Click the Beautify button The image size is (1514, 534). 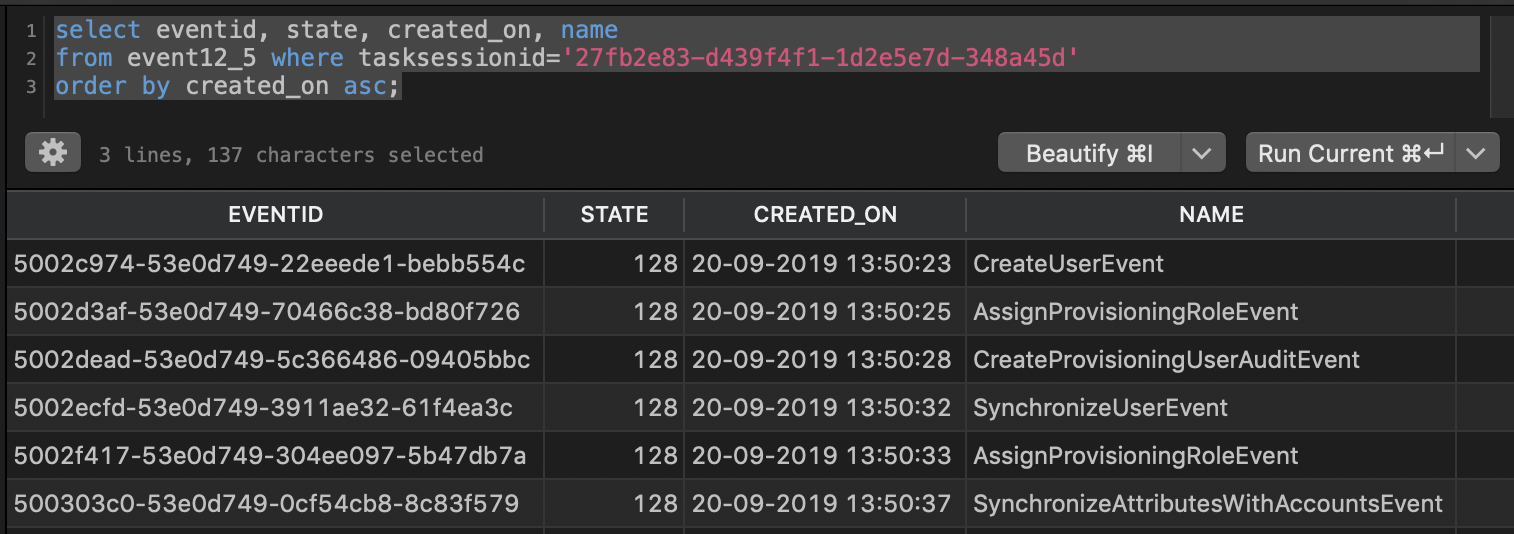pyautogui.click(x=1089, y=154)
